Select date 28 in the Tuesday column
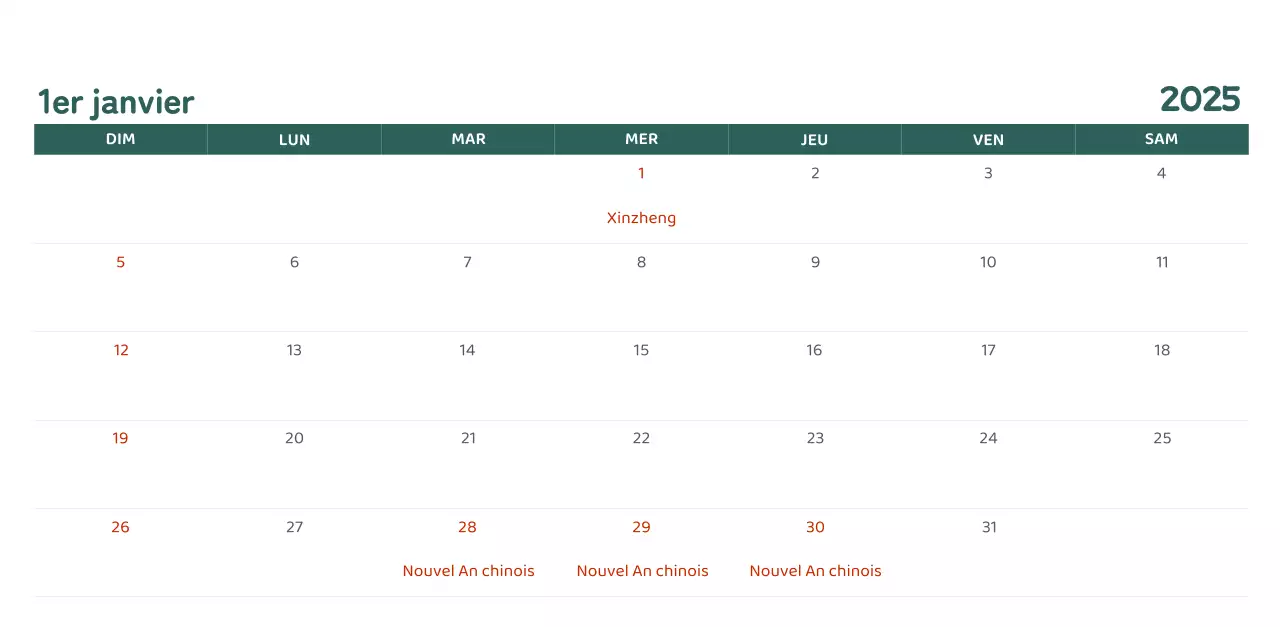Viewport: 1280px width, 627px height. point(467,527)
